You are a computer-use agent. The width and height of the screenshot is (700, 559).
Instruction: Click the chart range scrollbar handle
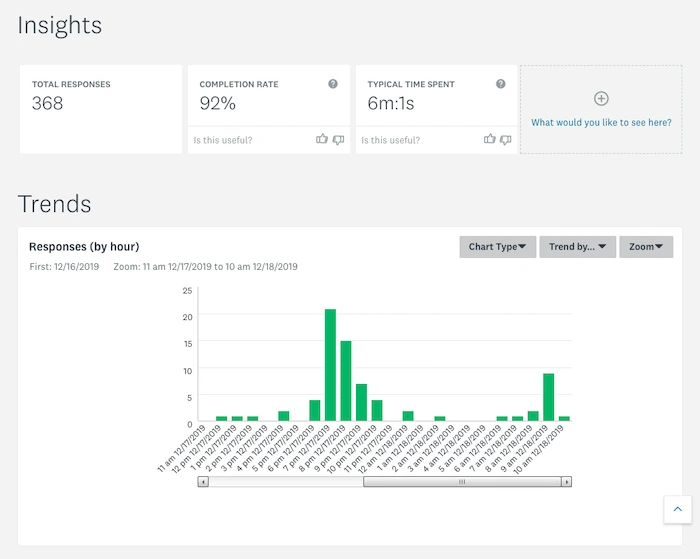pyautogui.click(x=462, y=482)
